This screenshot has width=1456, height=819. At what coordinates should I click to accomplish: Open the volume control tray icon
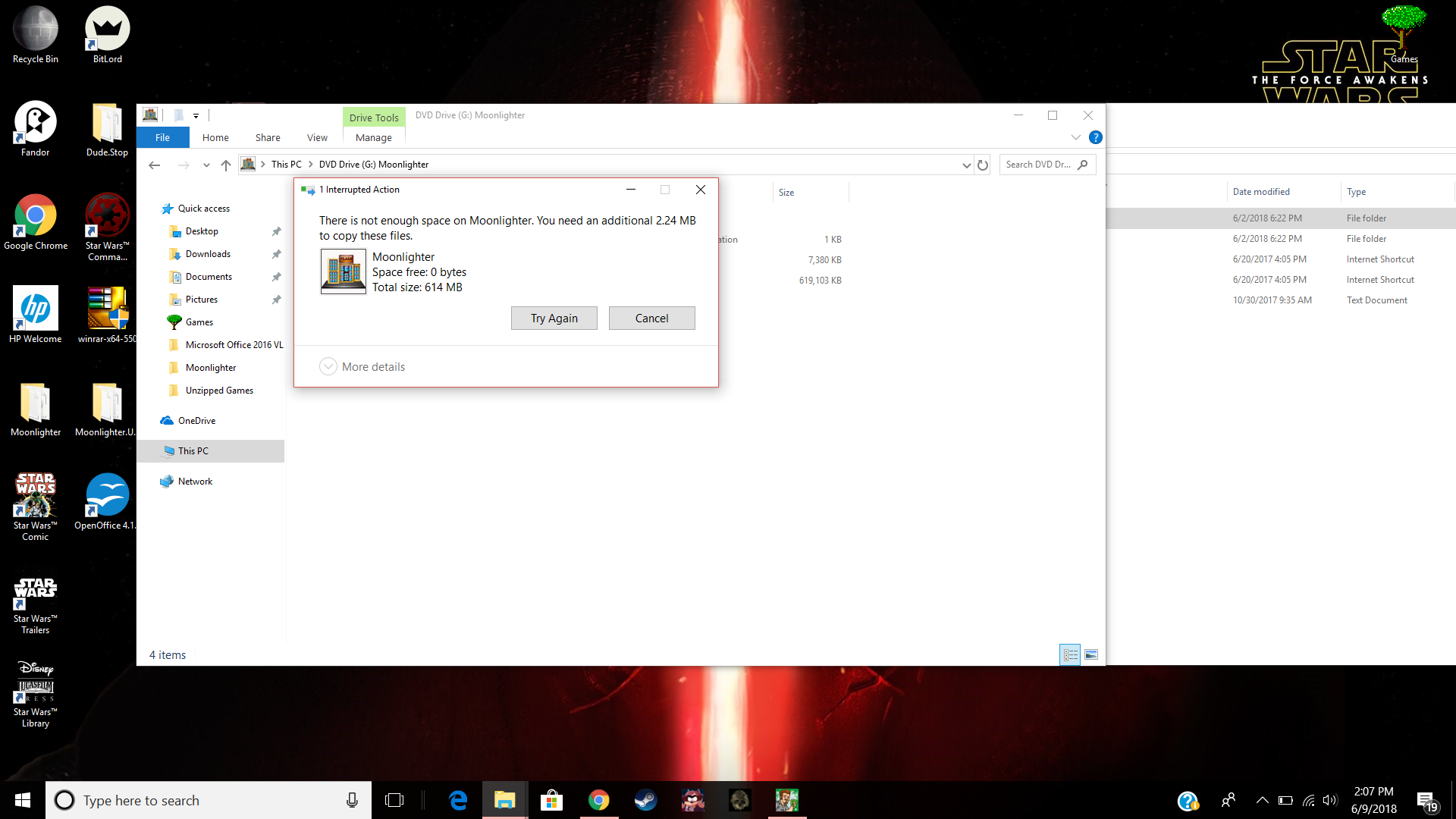1330,800
